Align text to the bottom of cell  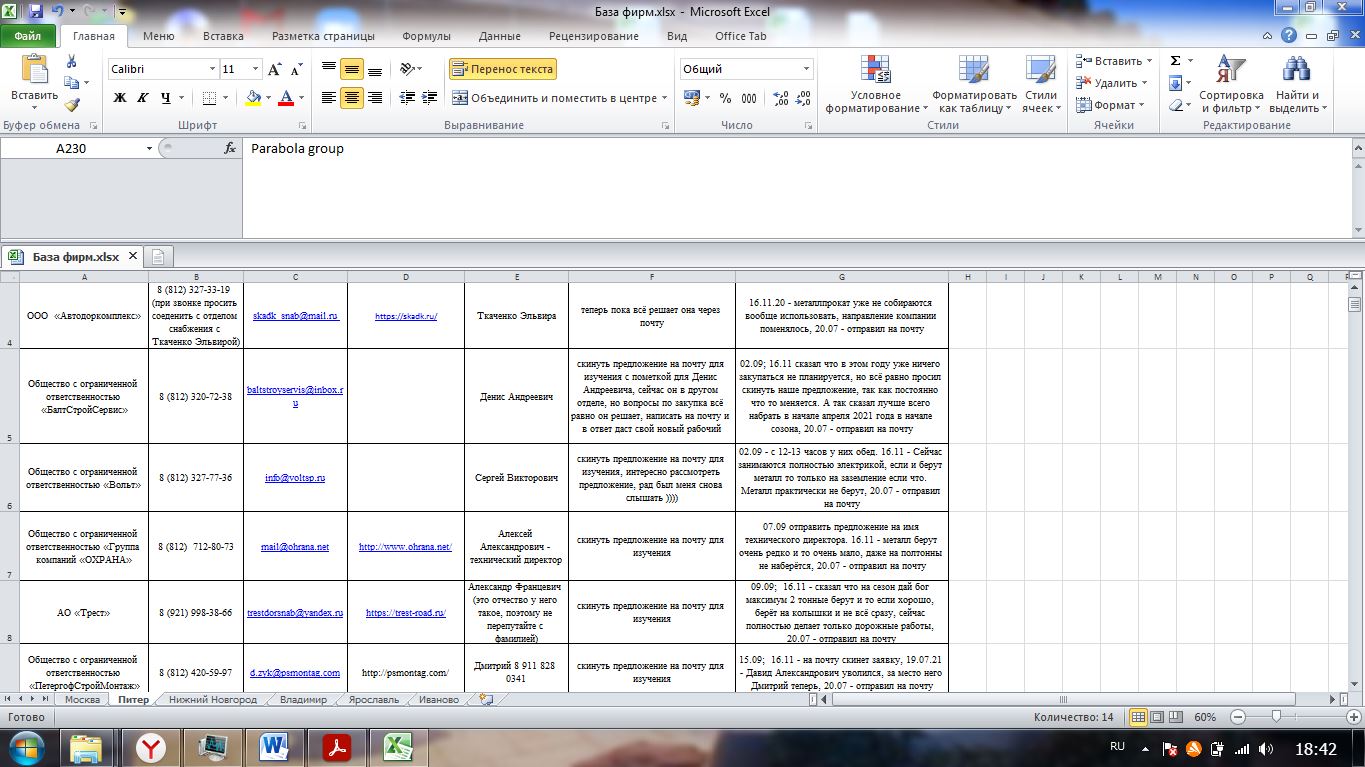pyautogui.click(x=375, y=69)
